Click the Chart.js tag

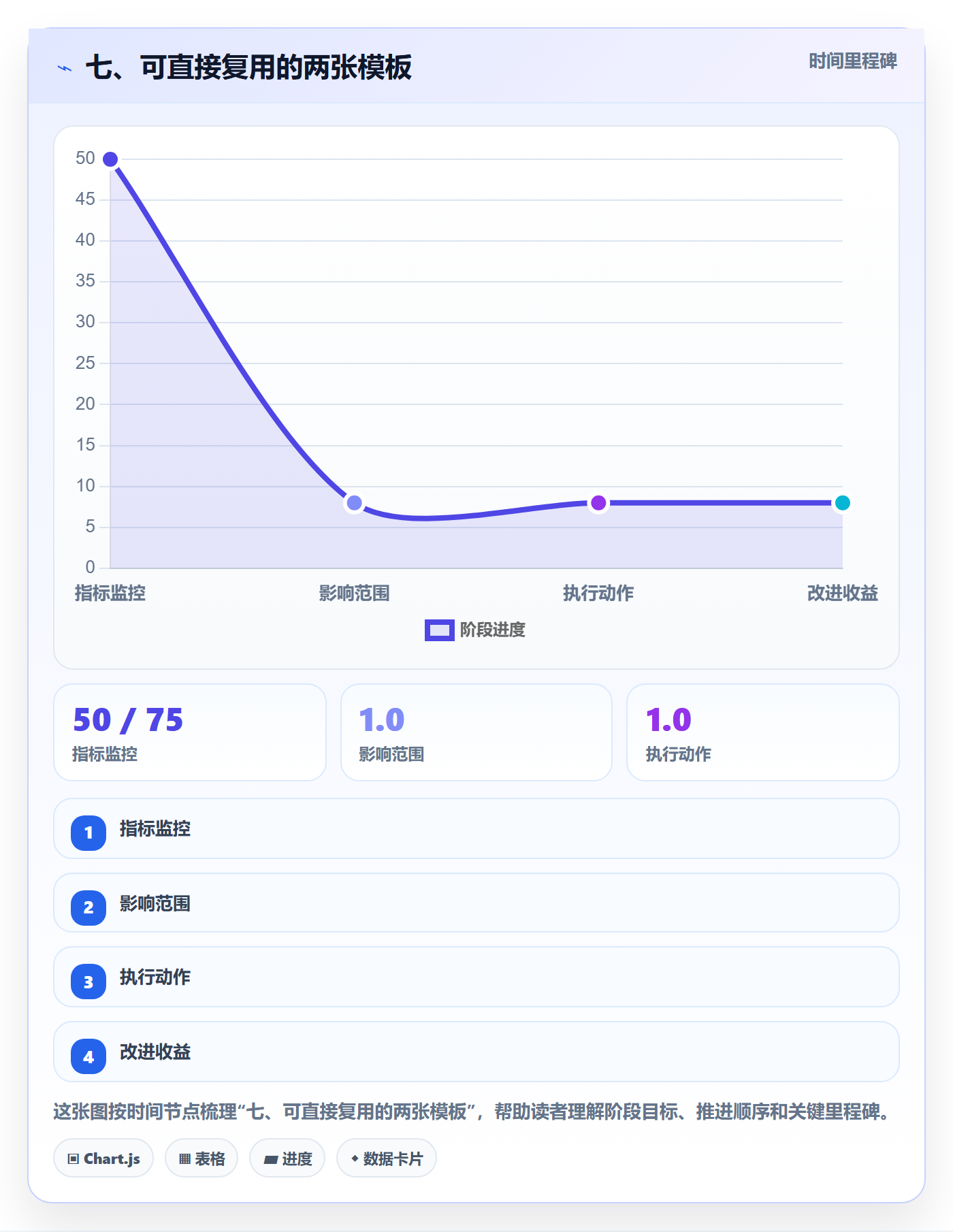(x=103, y=1158)
